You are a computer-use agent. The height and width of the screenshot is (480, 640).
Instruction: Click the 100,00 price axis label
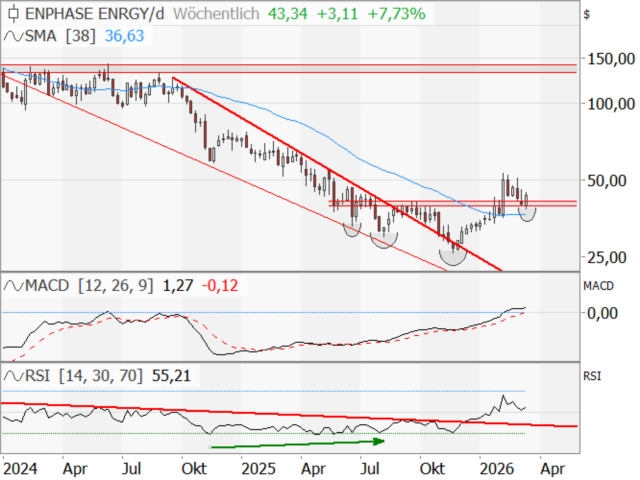coord(611,104)
